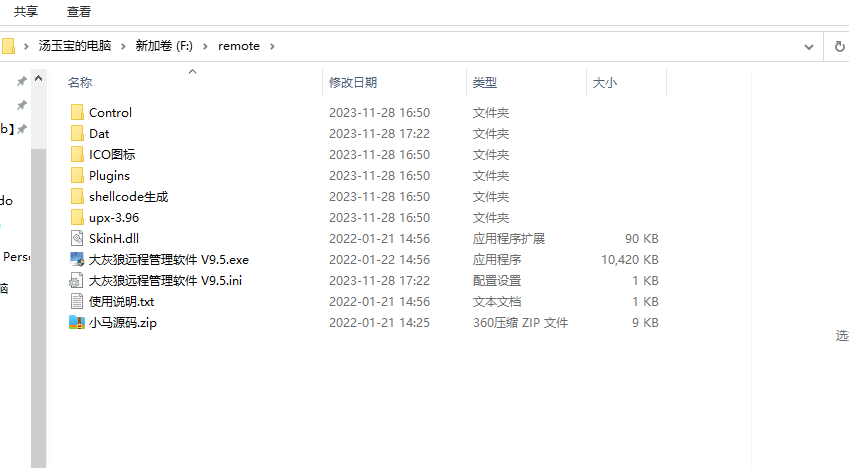This screenshot has height=468, width=849.
Task: Select the 使用说明.txt file name
Action: click(x=121, y=302)
